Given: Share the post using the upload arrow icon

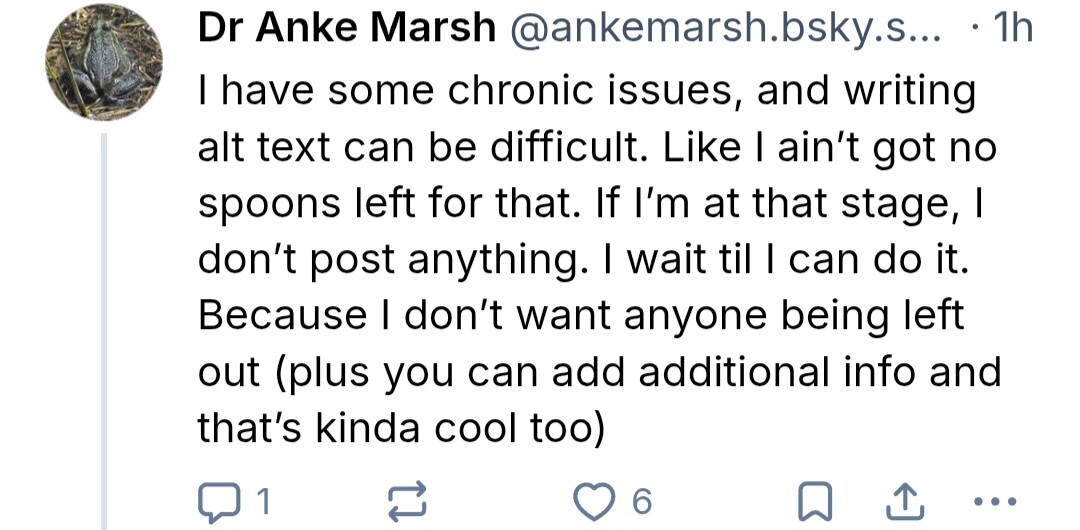Looking at the screenshot, I should pyautogui.click(x=905, y=497).
